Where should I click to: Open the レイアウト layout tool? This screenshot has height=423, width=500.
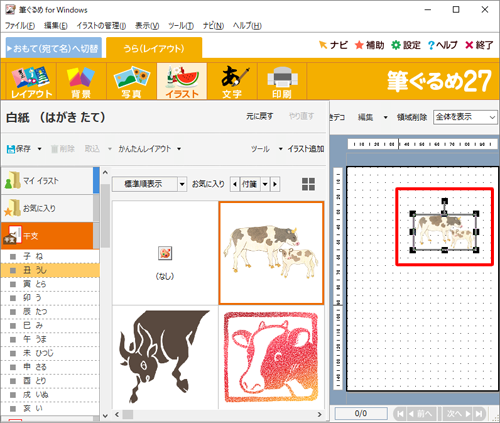31,81
